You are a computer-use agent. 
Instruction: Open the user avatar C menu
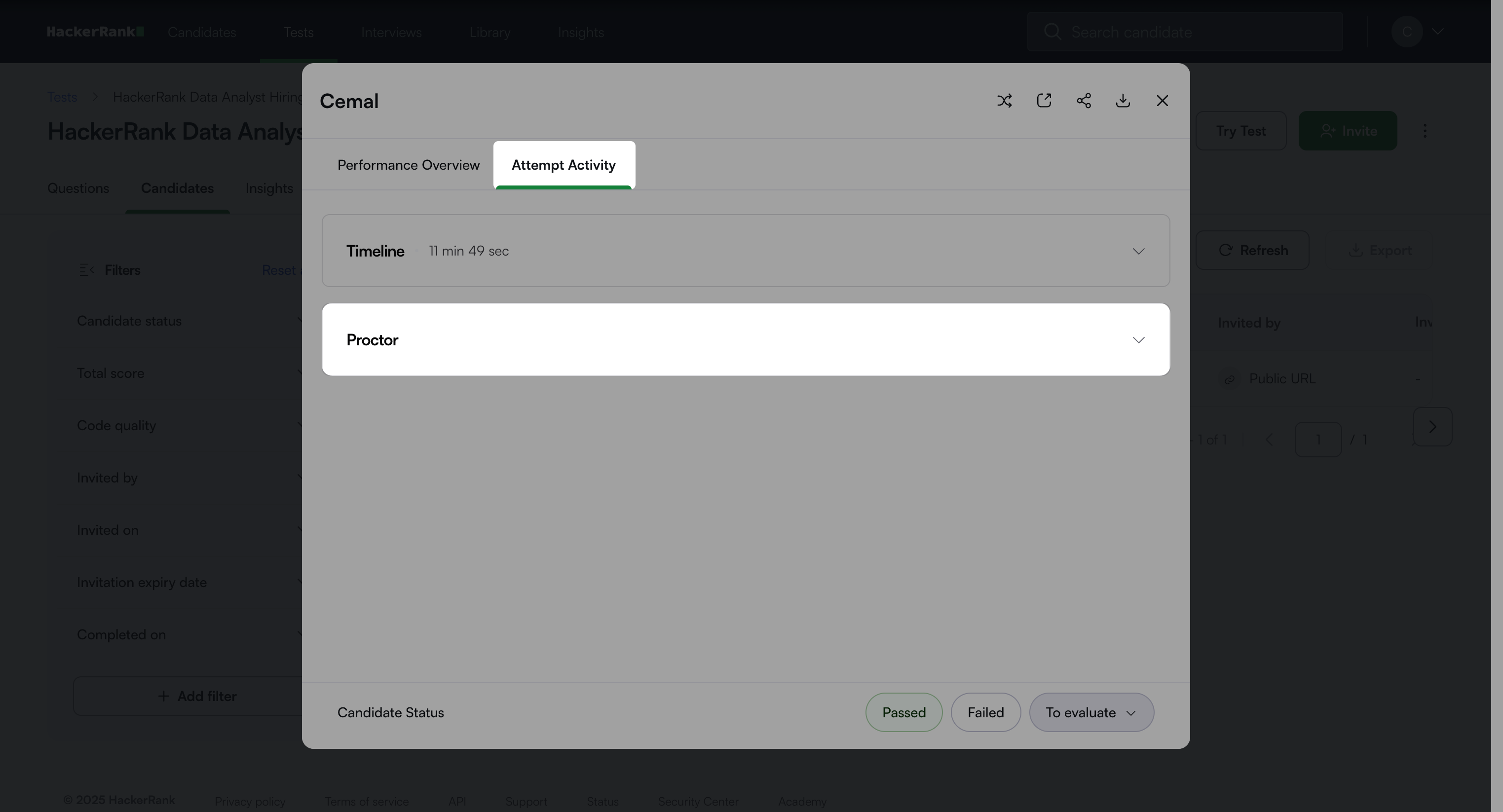tap(1407, 32)
